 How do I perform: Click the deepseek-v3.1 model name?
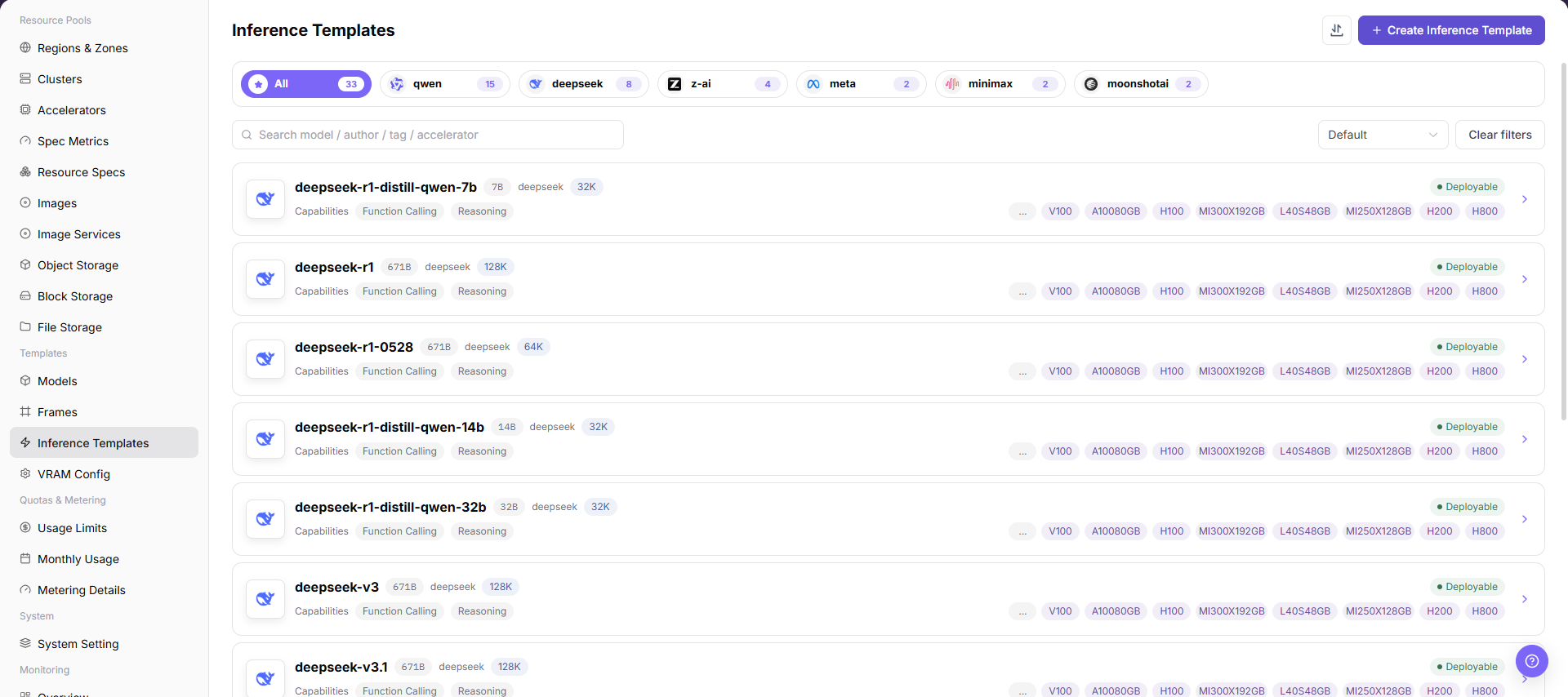click(341, 667)
